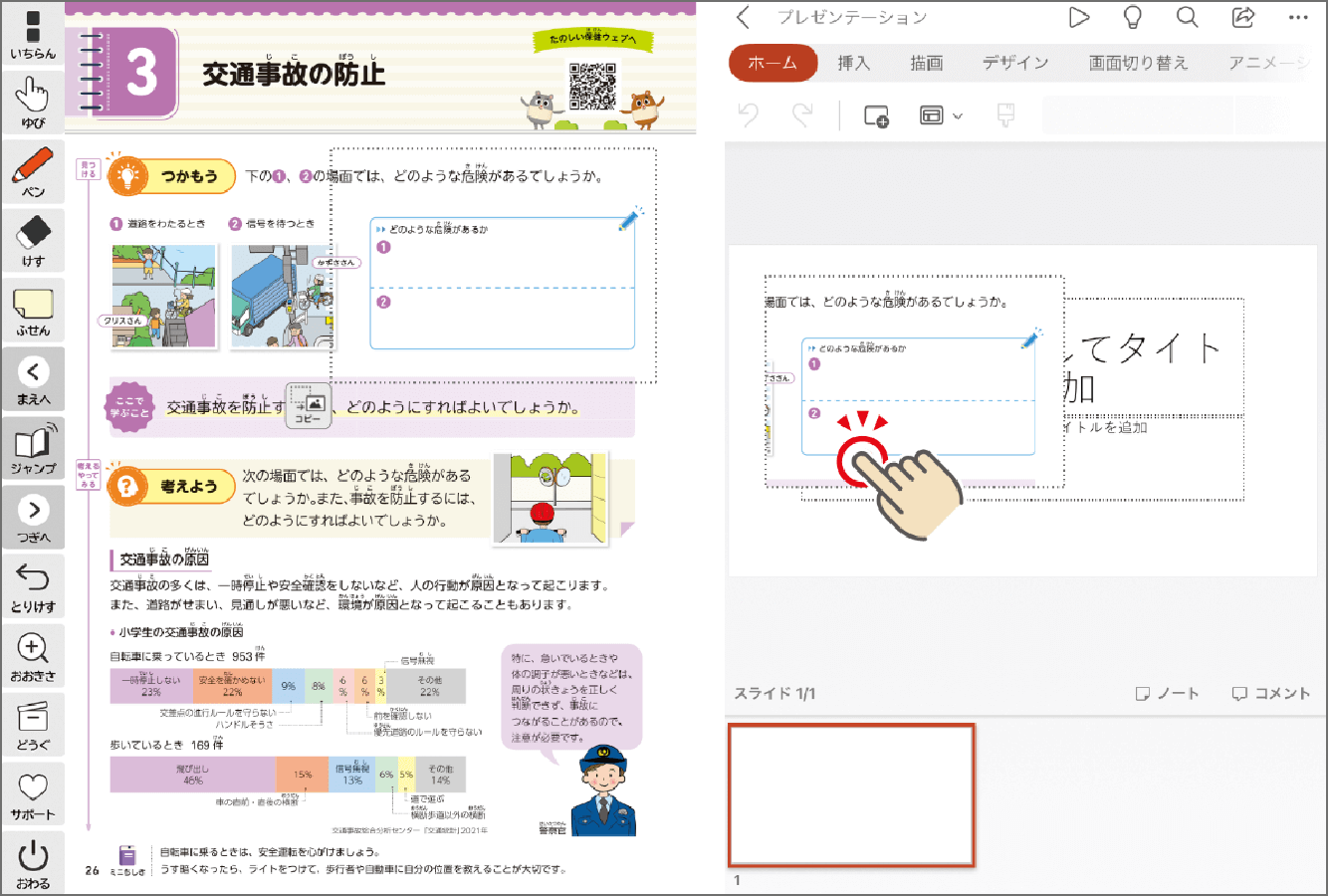Switch to the デザイン tab
Viewport: 1330px width, 896px height.
1015,63
